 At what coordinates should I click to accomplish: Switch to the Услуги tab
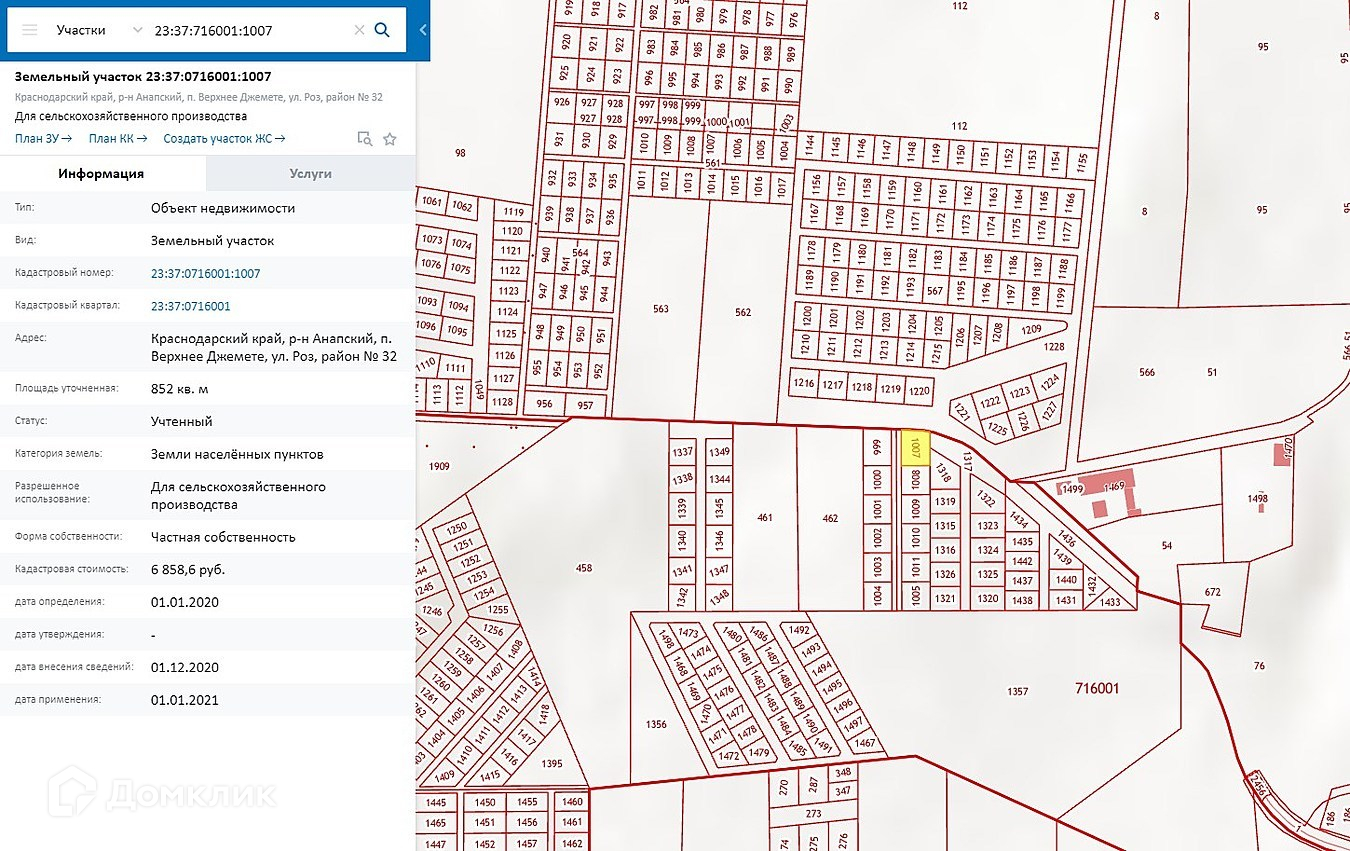pyautogui.click(x=310, y=173)
